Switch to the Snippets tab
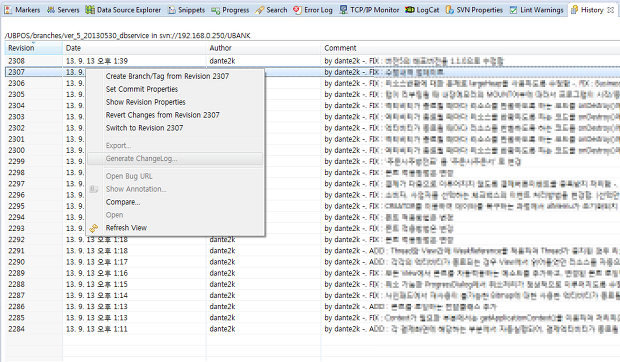 click(187, 10)
